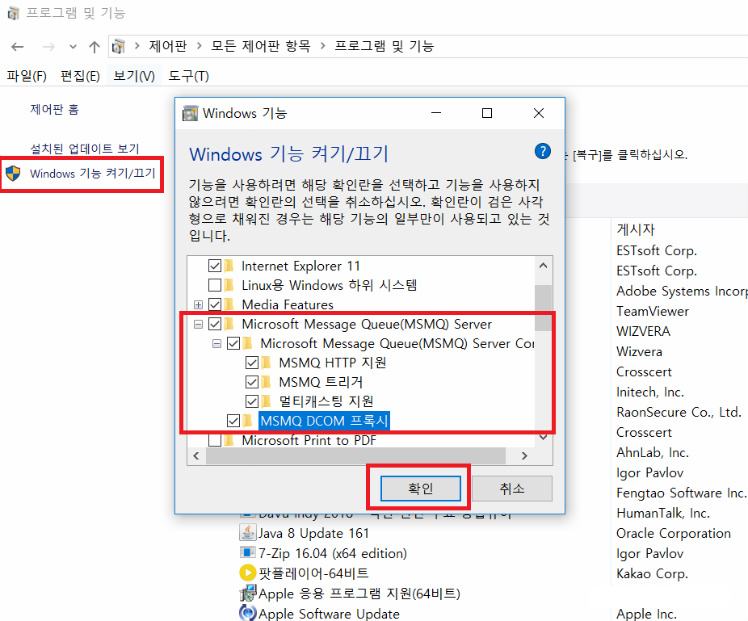Click the Windows 기능 dialog title bar icon
This screenshot has height=621, width=748.
tap(190, 114)
